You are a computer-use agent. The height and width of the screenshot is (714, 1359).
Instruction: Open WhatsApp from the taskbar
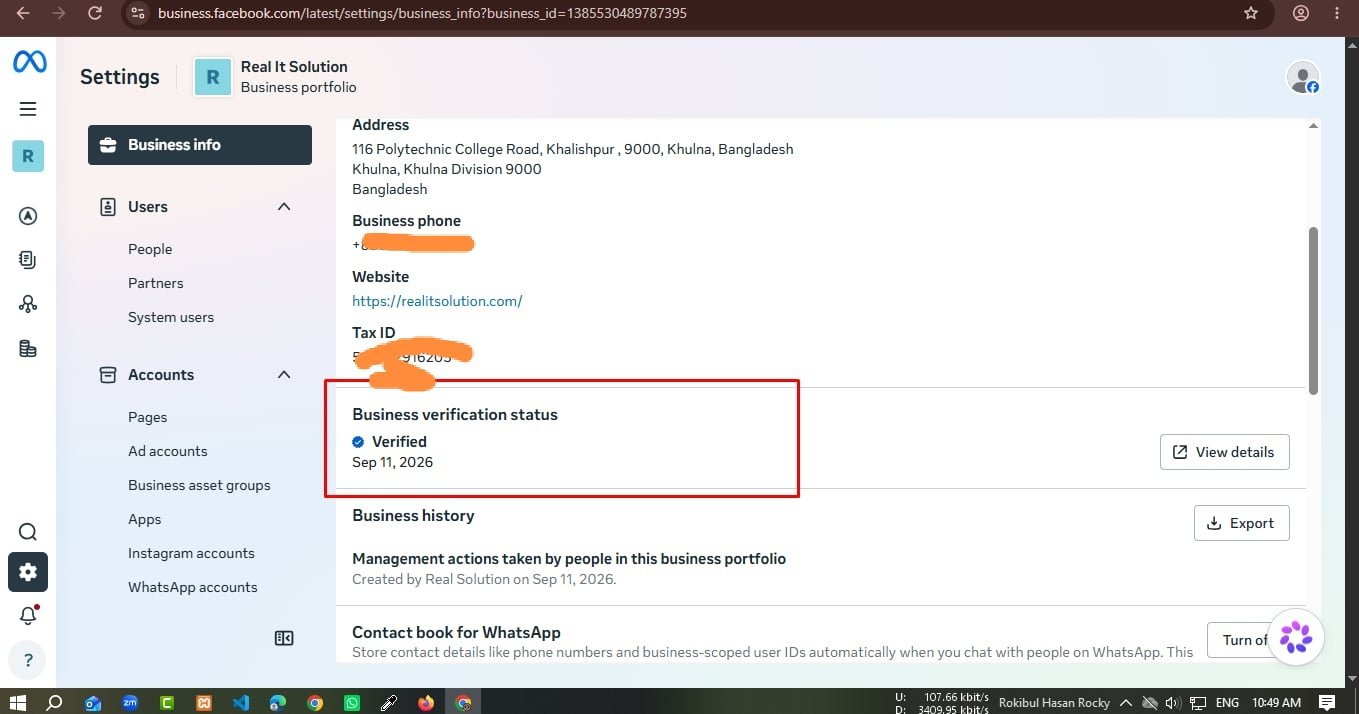[x=352, y=702]
